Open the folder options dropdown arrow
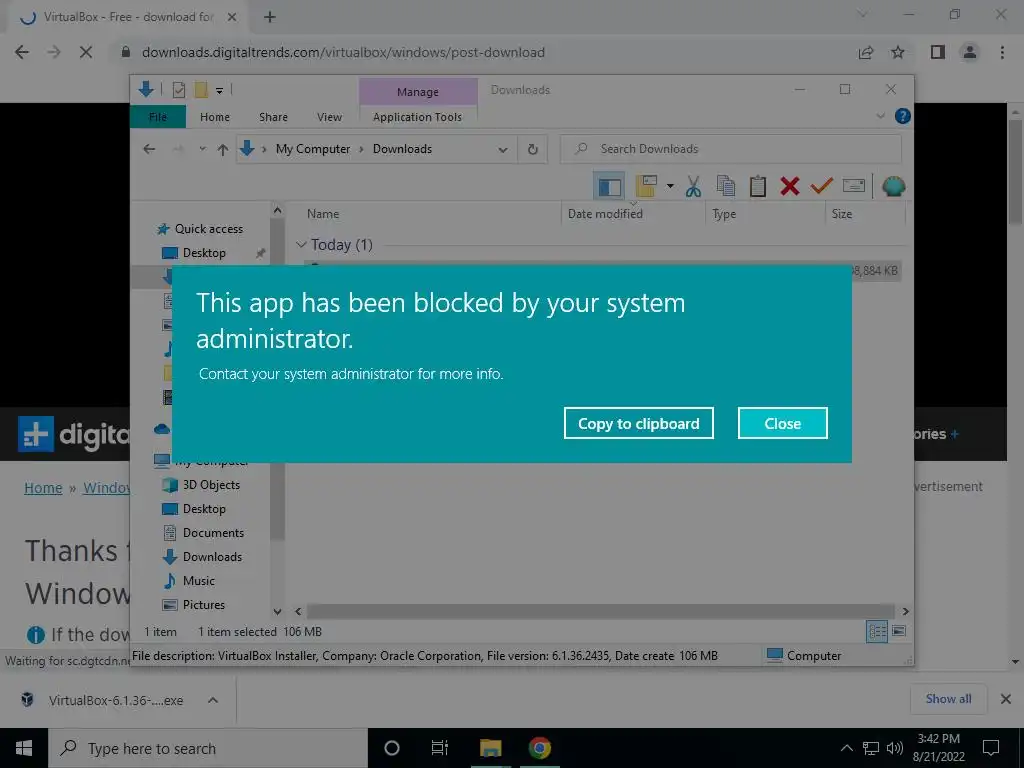Screen dimensions: 1024x768 pyautogui.click(x=670, y=186)
